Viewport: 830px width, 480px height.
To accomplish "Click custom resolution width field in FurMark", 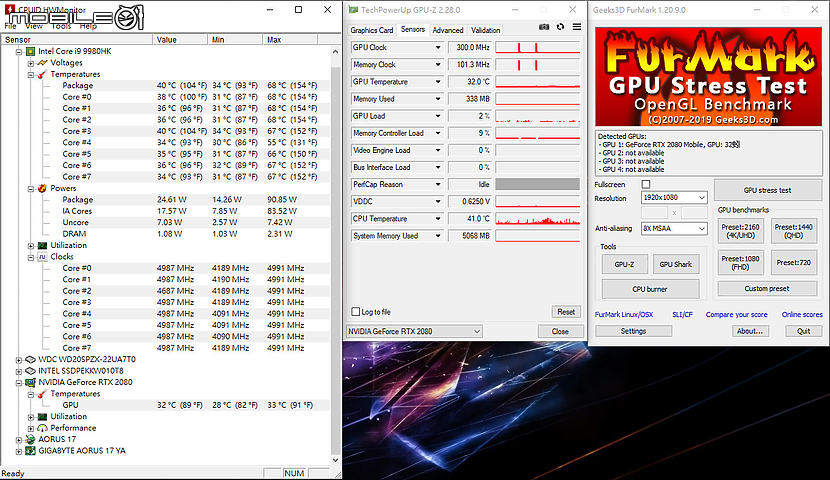I will (x=654, y=213).
